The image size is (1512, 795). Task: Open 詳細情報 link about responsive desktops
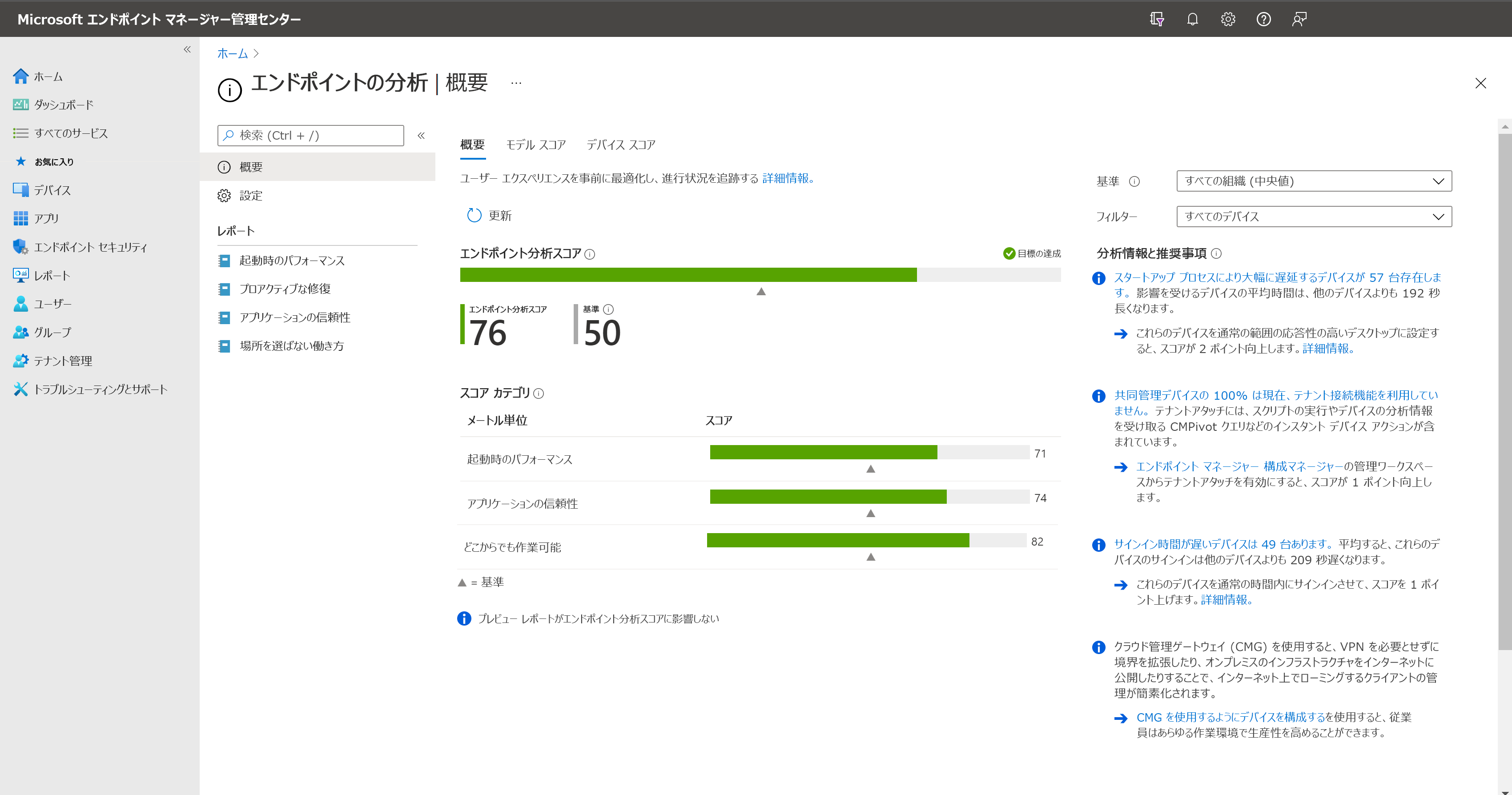[1329, 349]
